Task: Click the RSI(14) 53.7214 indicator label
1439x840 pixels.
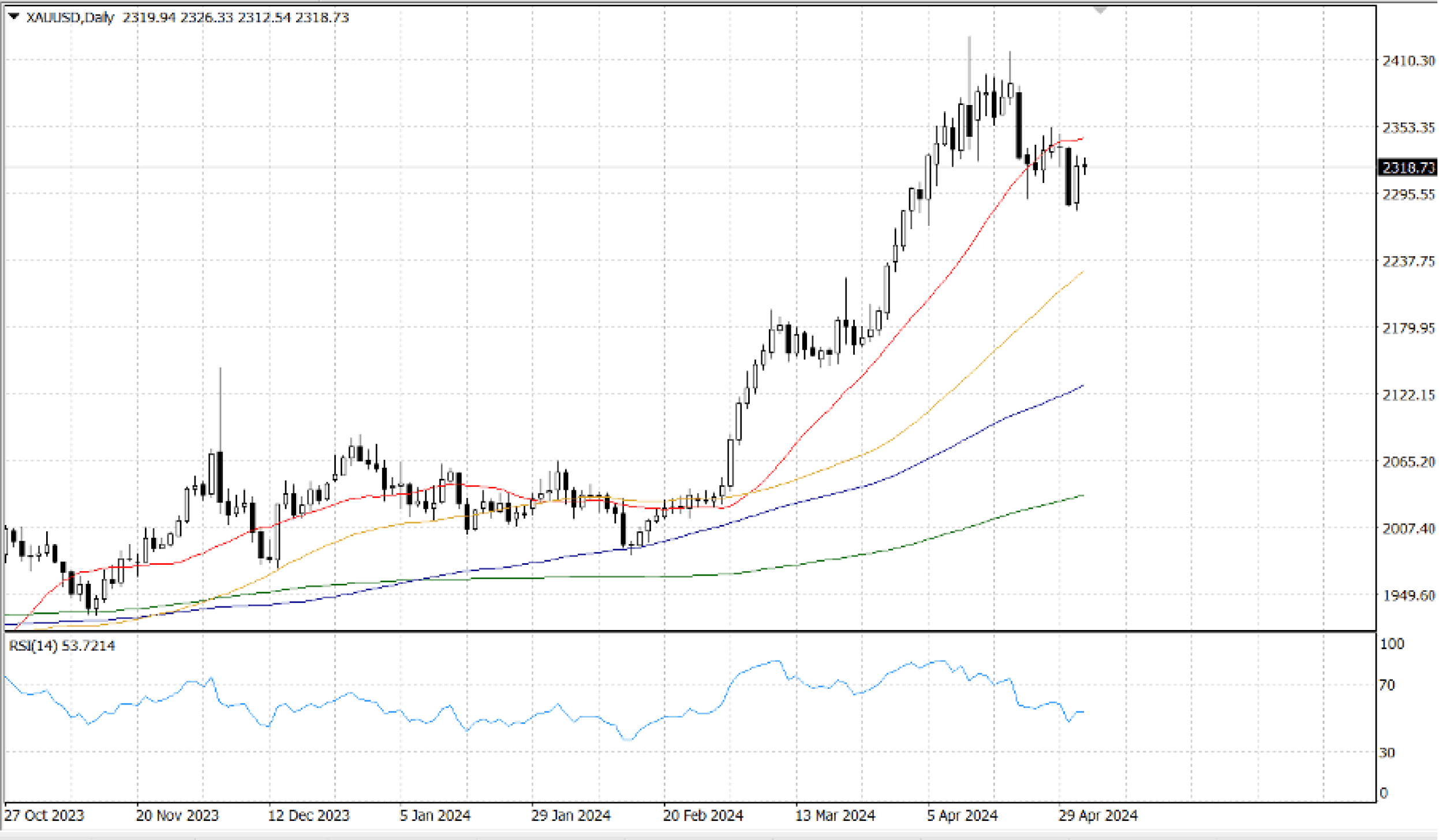Action: [x=62, y=646]
